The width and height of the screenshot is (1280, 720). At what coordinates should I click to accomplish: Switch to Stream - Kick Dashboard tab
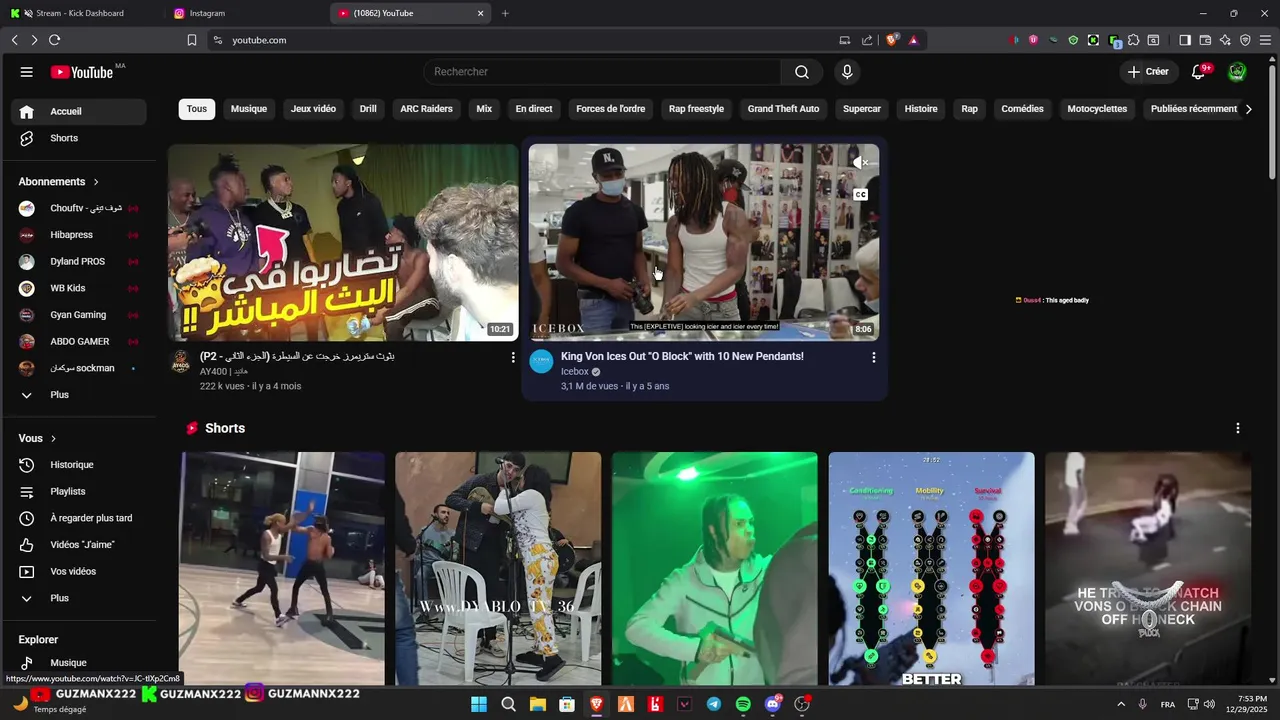click(80, 13)
